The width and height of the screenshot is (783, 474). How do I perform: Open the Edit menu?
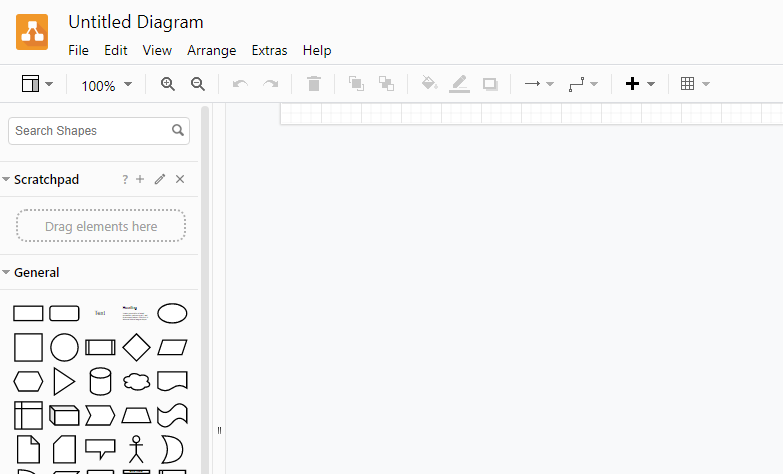116,50
